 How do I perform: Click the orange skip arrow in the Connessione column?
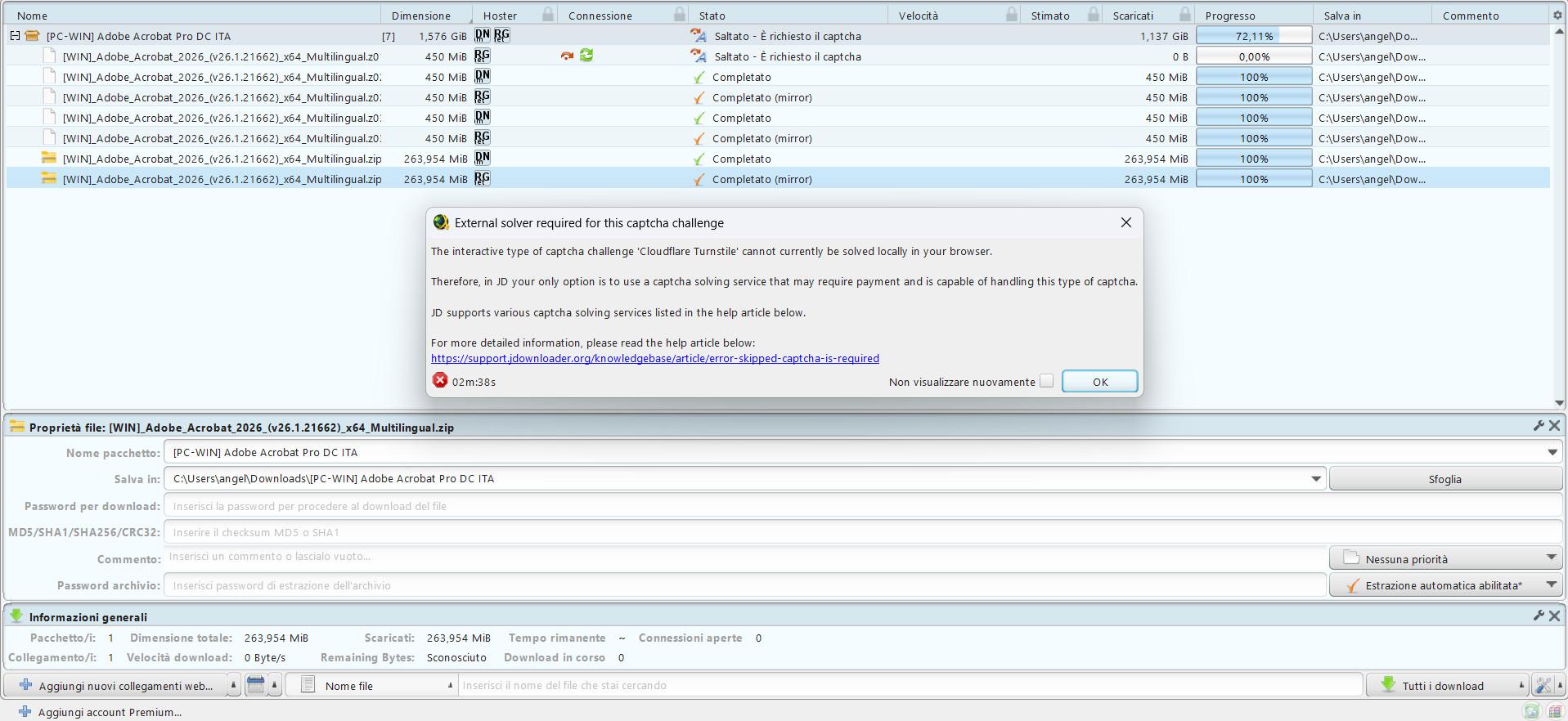pyautogui.click(x=567, y=56)
